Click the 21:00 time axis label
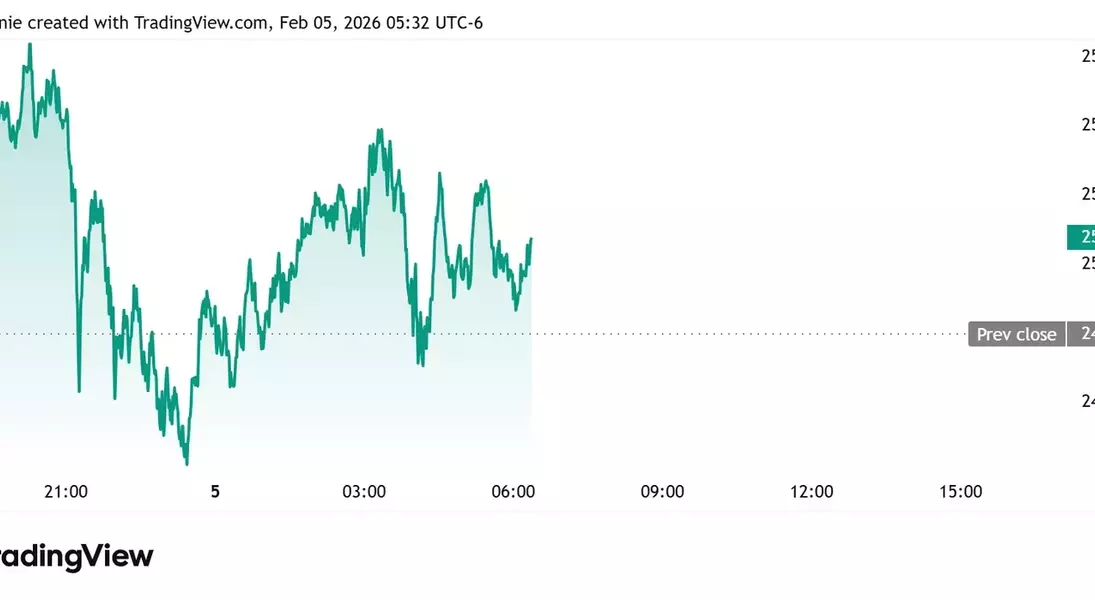 66,491
